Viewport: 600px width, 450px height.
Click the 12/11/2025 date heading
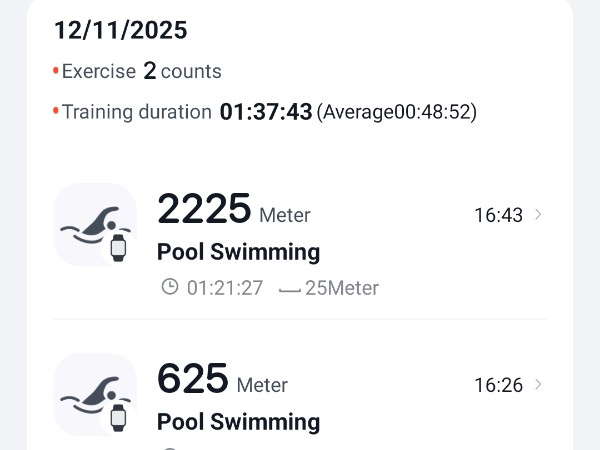point(121,30)
